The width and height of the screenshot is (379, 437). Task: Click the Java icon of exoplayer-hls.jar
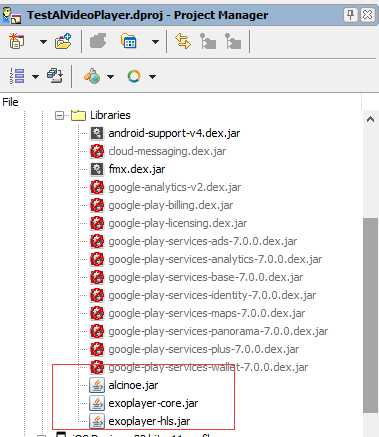[x=97, y=421]
